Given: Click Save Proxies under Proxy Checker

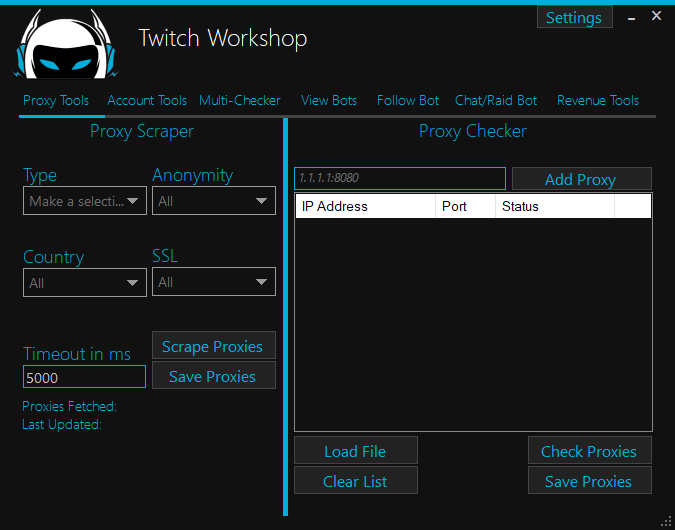Looking at the screenshot, I should (590, 480).
